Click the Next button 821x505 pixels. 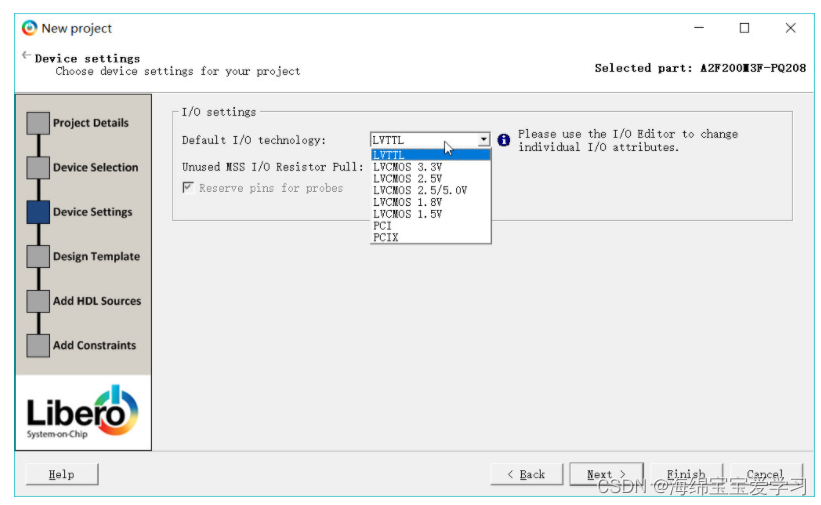pyautogui.click(x=606, y=474)
